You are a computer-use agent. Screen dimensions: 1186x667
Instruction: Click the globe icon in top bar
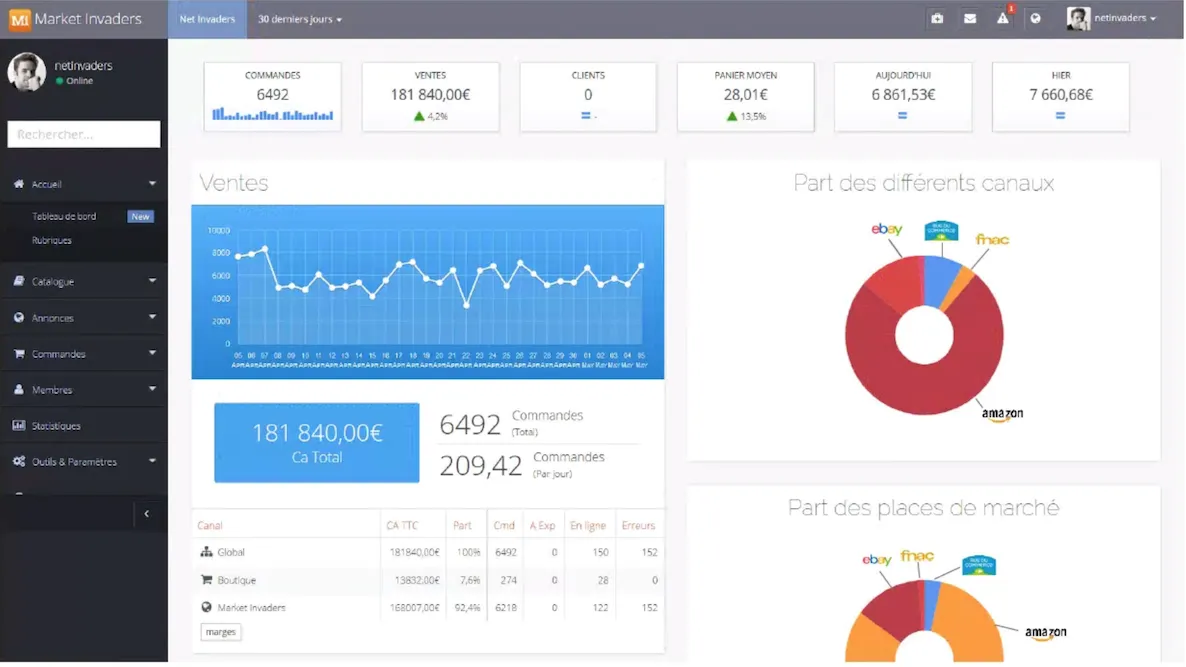pos(1035,19)
